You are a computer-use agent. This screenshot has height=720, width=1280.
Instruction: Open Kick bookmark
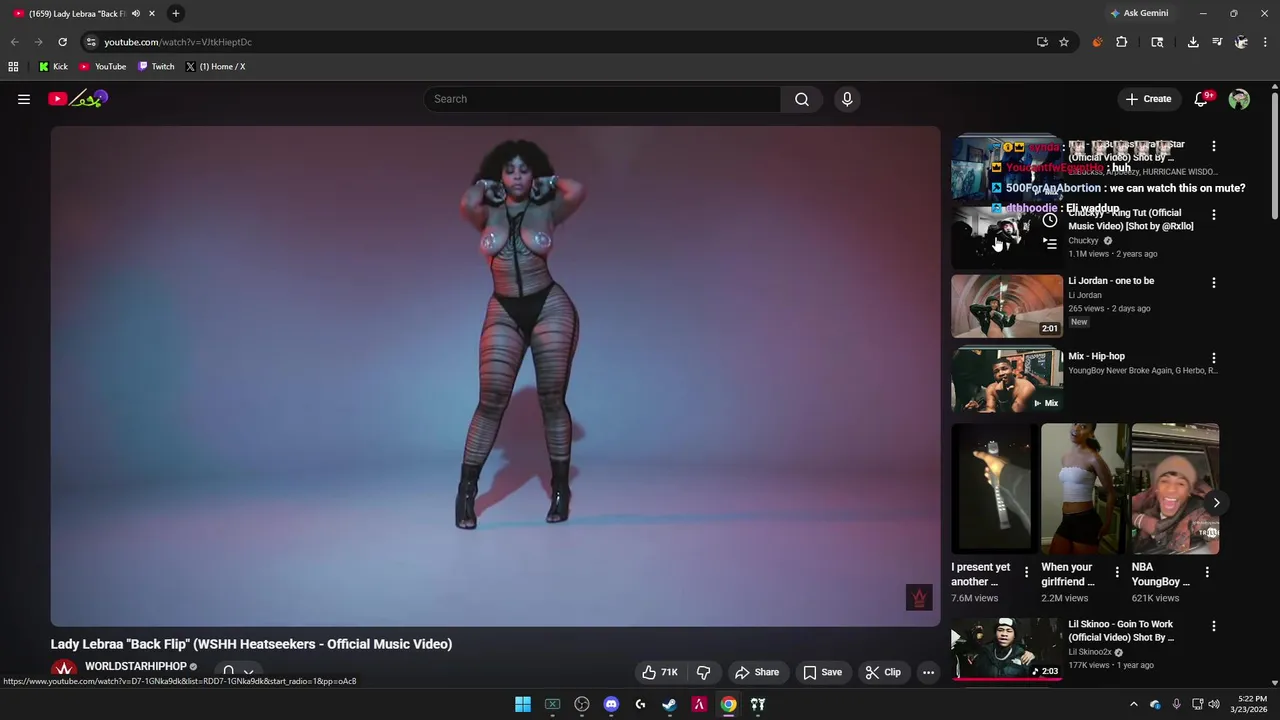click(53, 66)
